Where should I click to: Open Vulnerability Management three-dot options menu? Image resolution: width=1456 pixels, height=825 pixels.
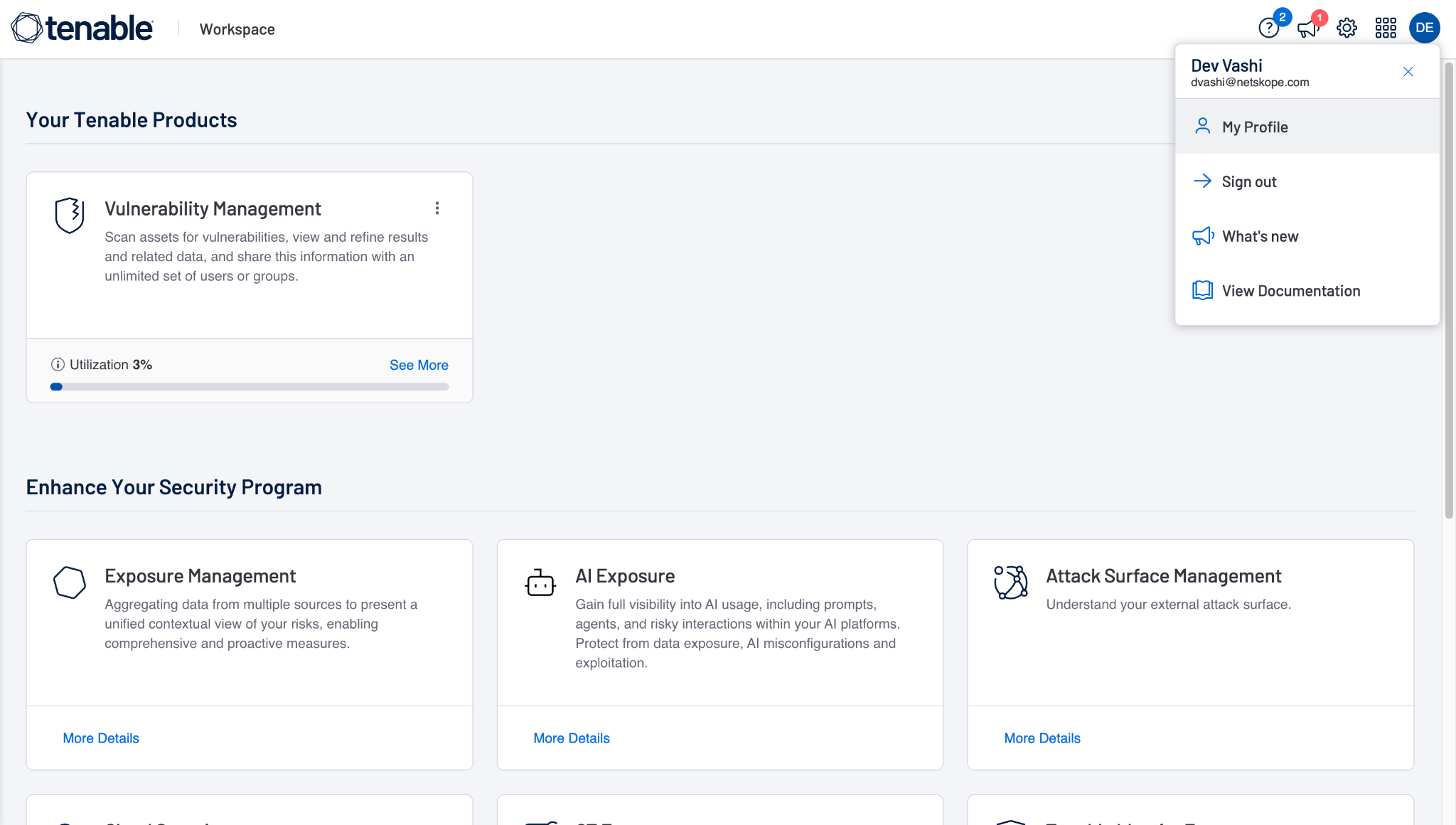point(437,208)
